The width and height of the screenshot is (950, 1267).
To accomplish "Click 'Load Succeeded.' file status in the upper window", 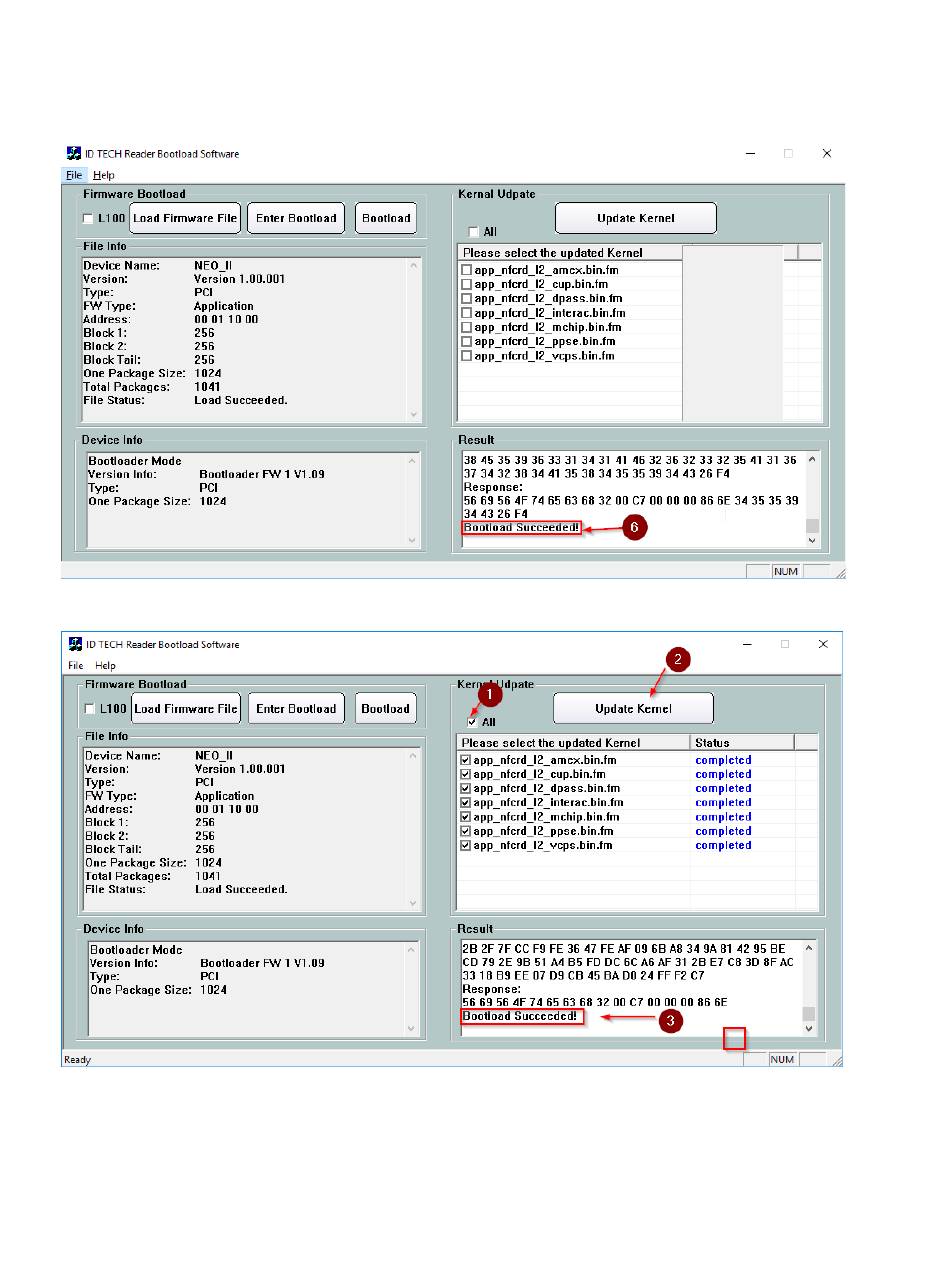I will pos(241,400).
